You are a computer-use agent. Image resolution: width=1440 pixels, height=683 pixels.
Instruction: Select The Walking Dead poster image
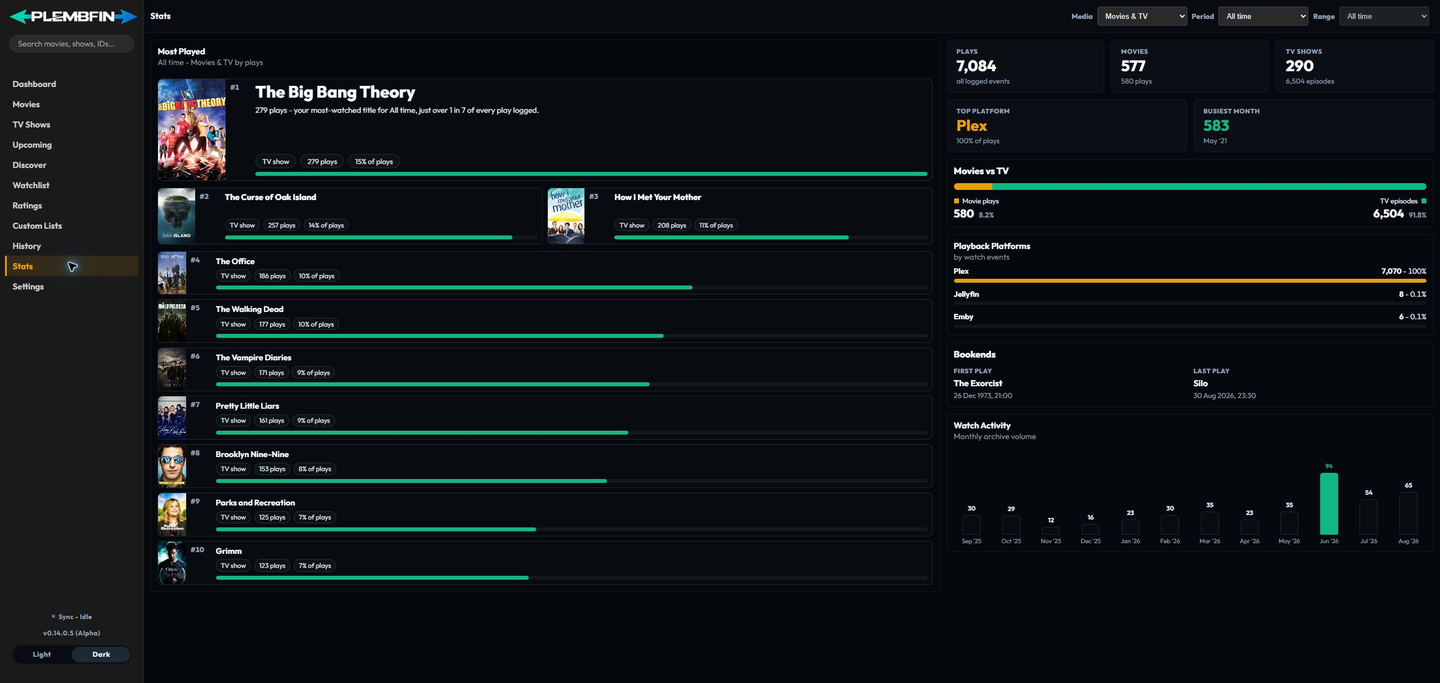[172, 321]
